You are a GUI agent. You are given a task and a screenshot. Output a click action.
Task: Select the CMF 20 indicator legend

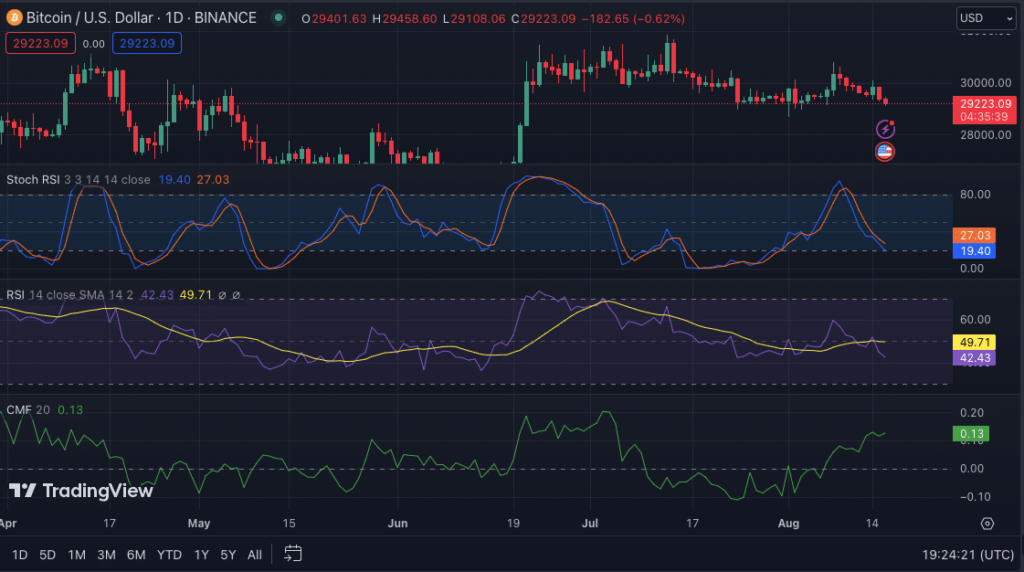(29, 408)
